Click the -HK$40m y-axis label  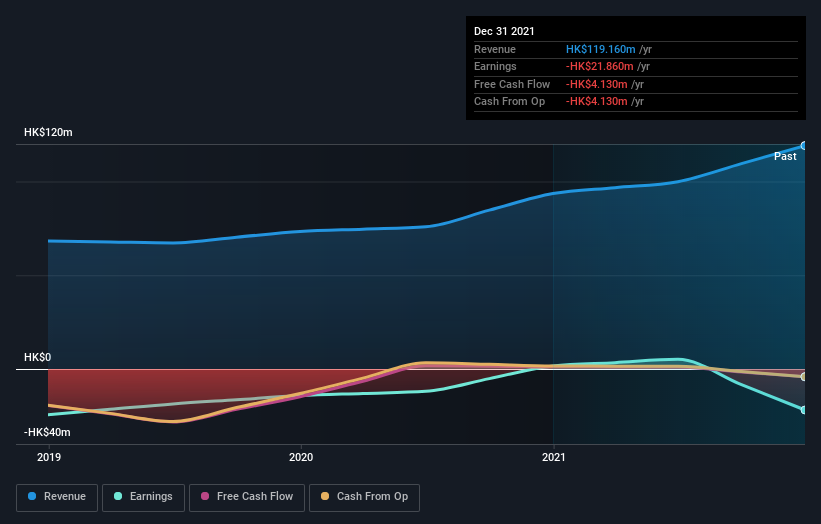[49, 432]
